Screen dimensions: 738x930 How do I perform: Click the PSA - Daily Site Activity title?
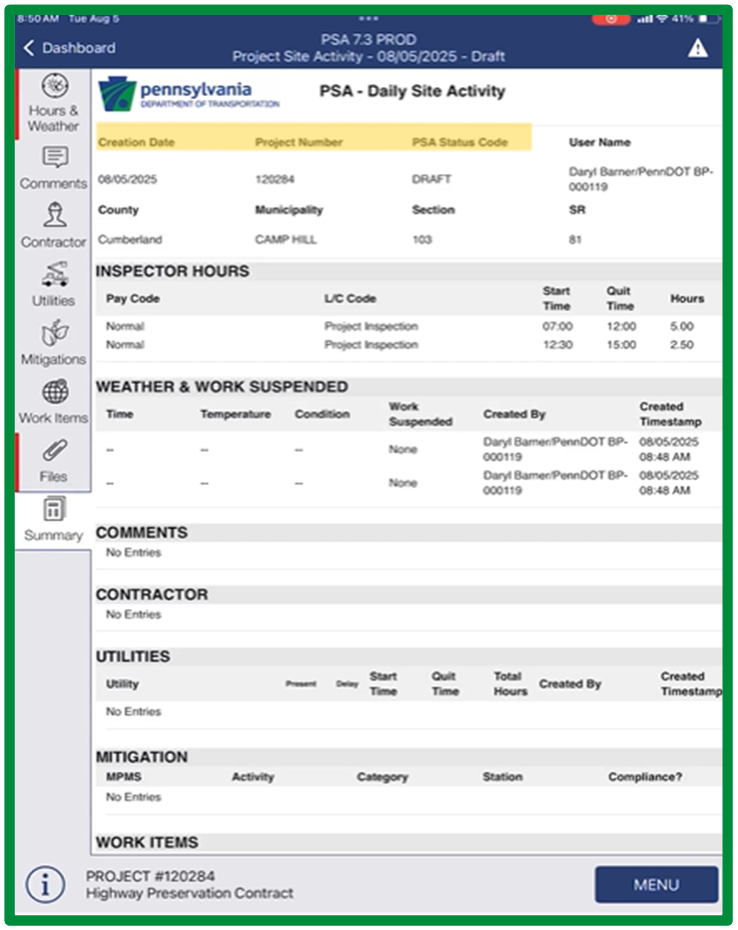412,91
